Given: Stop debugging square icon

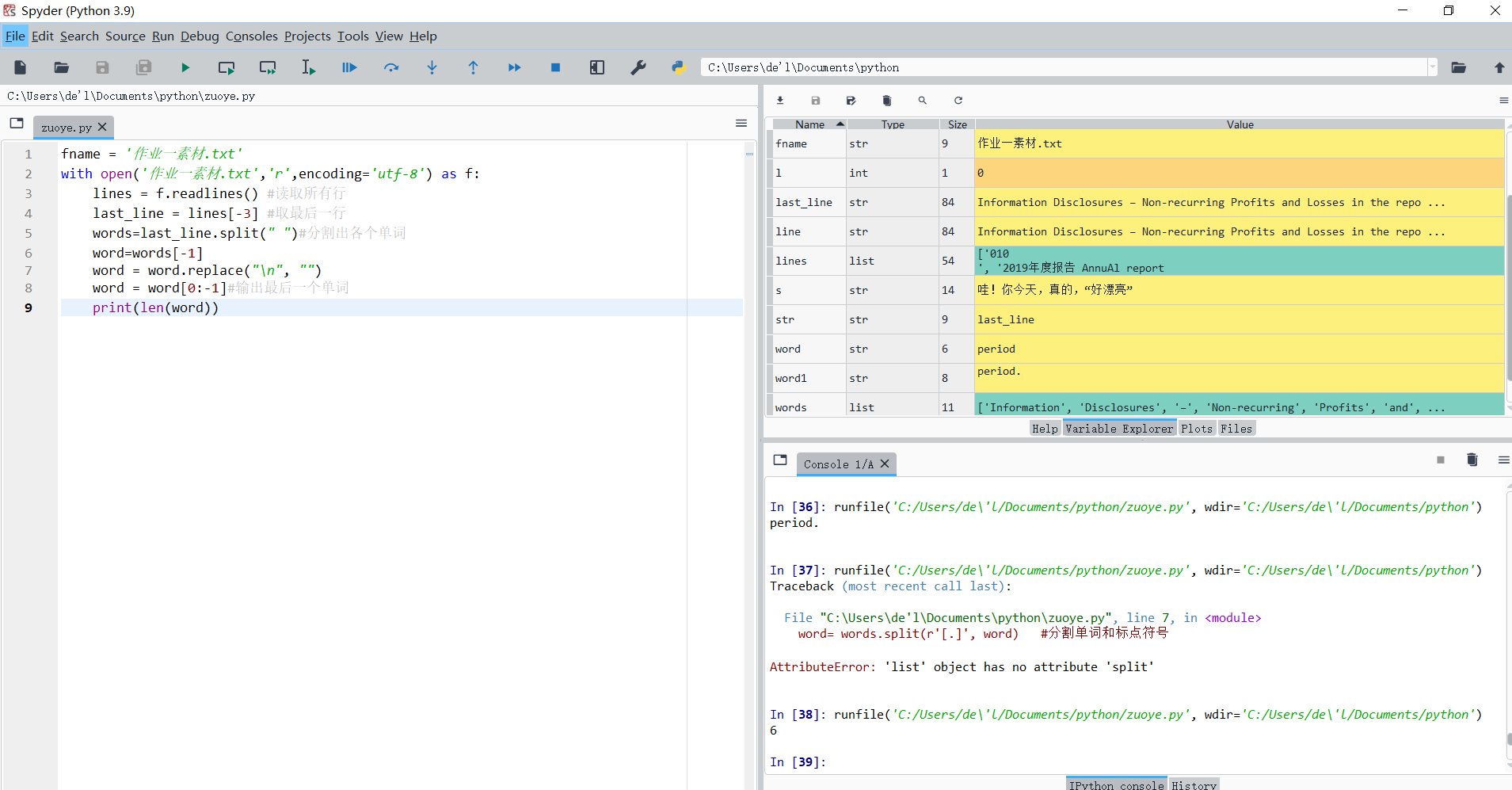Looking at the screenshot, I should [x=555, y=67].
